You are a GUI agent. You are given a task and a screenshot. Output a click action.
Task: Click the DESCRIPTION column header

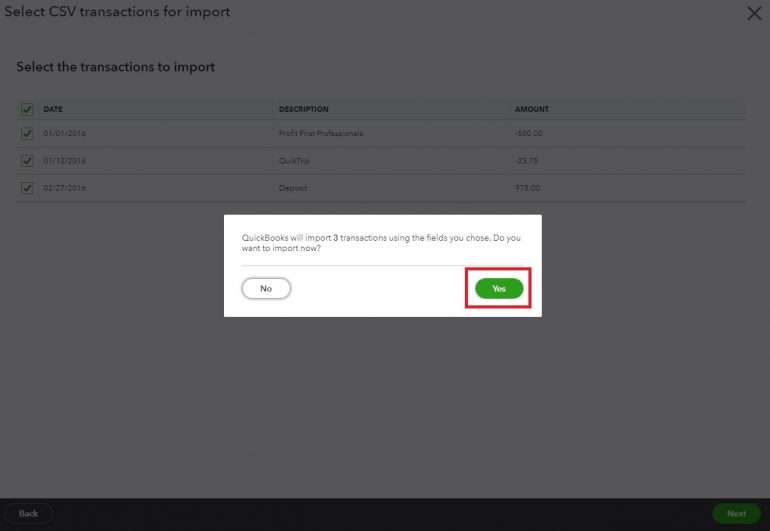click(303, 109)
